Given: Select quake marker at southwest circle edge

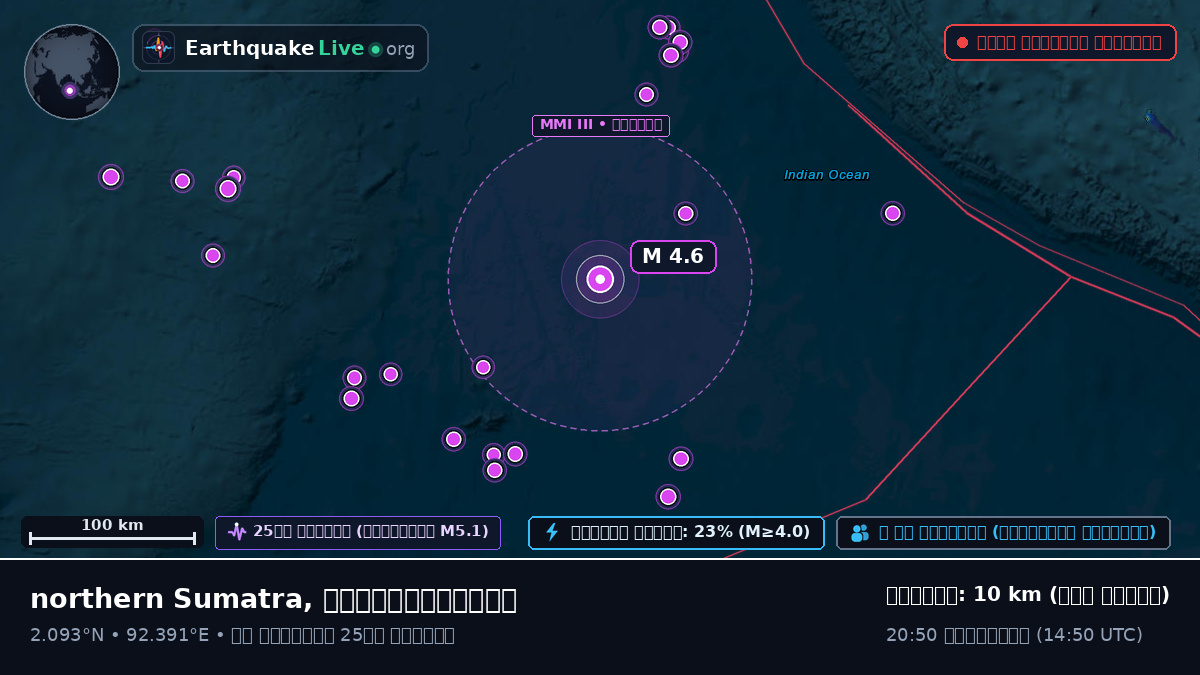Looking at the screenshot, I should click(x=483, y=367).
